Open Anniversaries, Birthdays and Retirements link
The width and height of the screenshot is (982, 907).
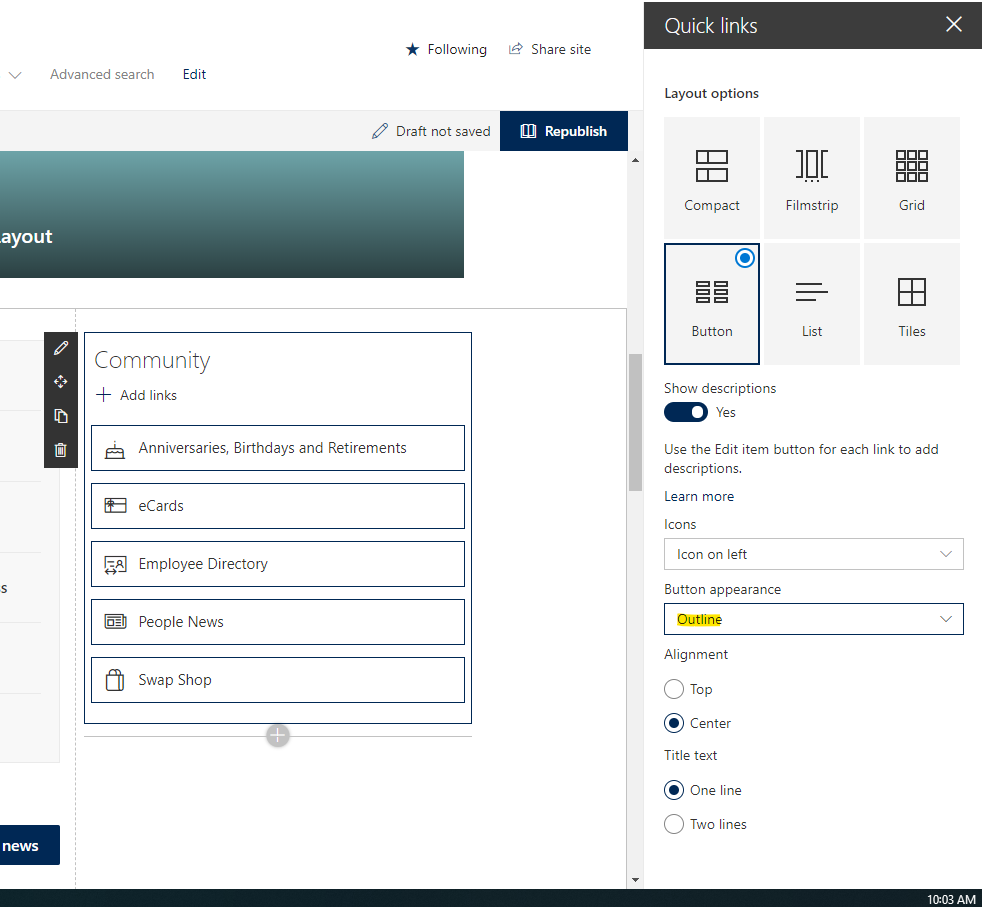point(278,448)
